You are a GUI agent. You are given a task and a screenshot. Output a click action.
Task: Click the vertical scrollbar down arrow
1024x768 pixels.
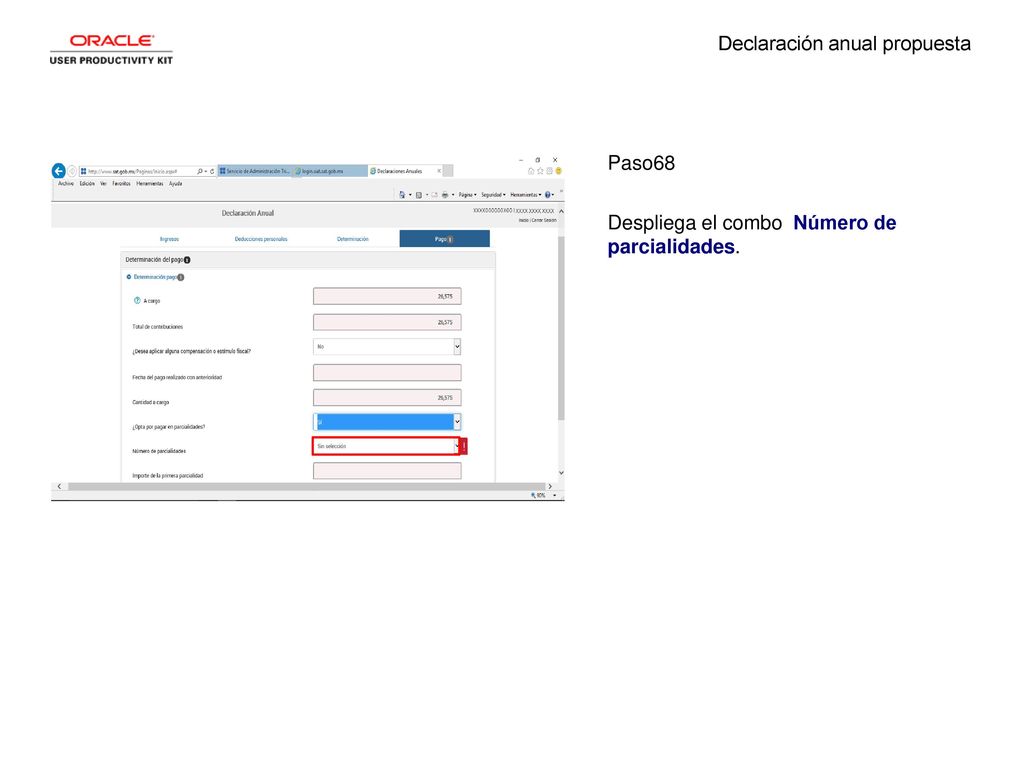pos(561,473)
